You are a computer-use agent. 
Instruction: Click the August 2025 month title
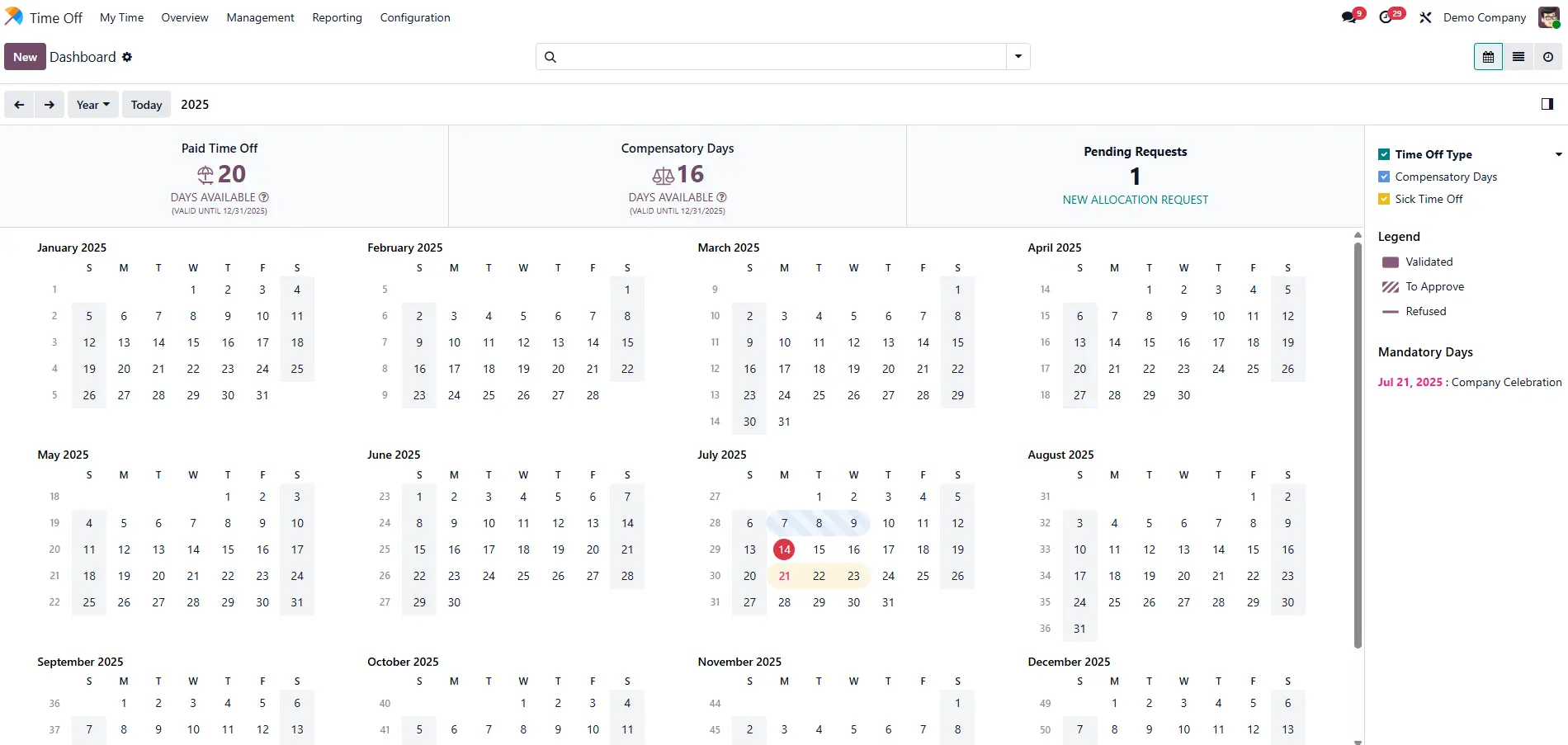click(x=1060, y=455)
